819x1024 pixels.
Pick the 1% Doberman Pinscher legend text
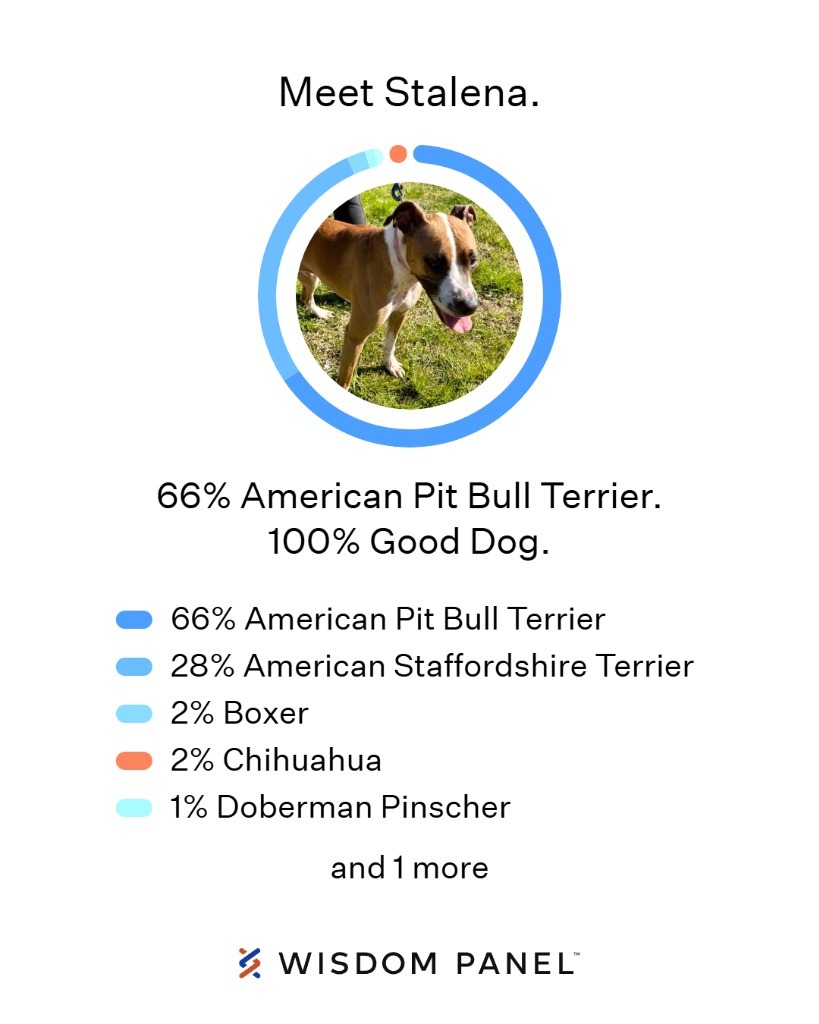341,807
